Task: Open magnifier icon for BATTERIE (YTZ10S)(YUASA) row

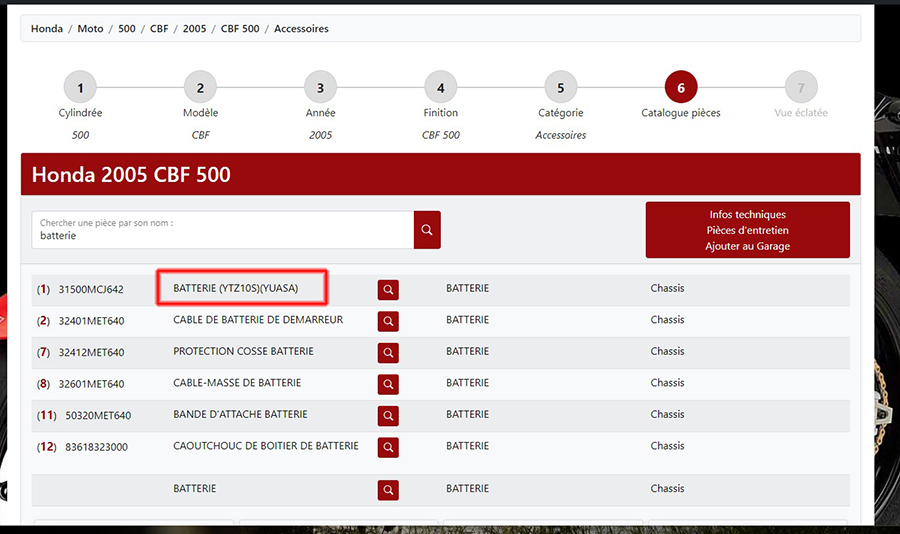Action: pos(388,290)
